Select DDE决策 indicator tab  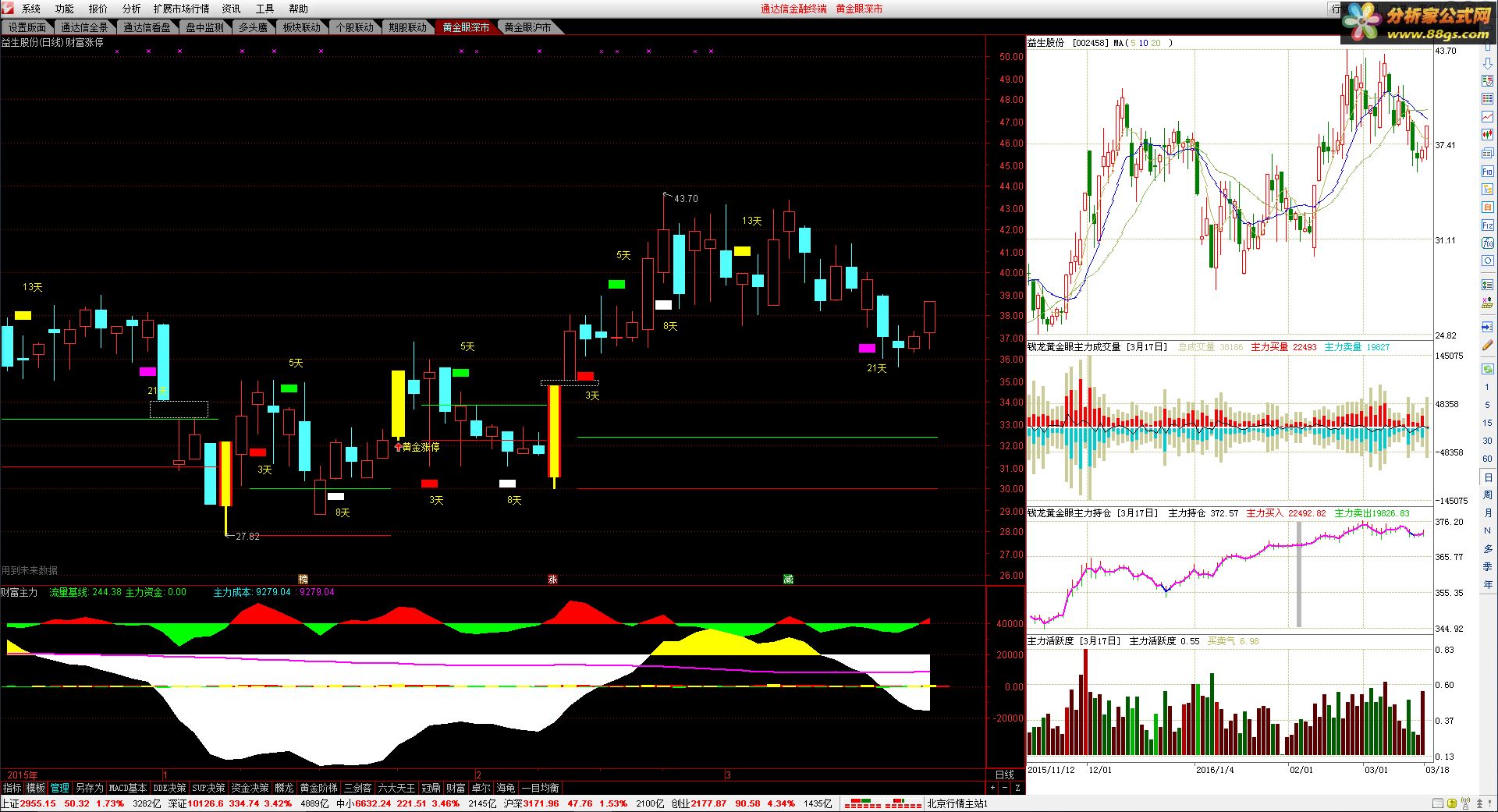tap(169, 788)
